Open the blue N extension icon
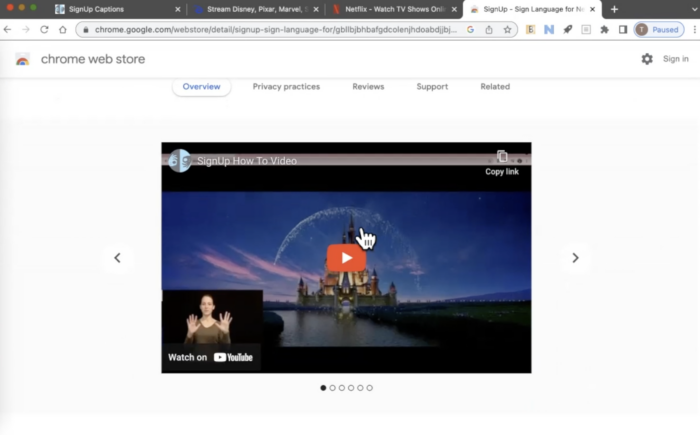700x435 pixels. coord(549,29)
